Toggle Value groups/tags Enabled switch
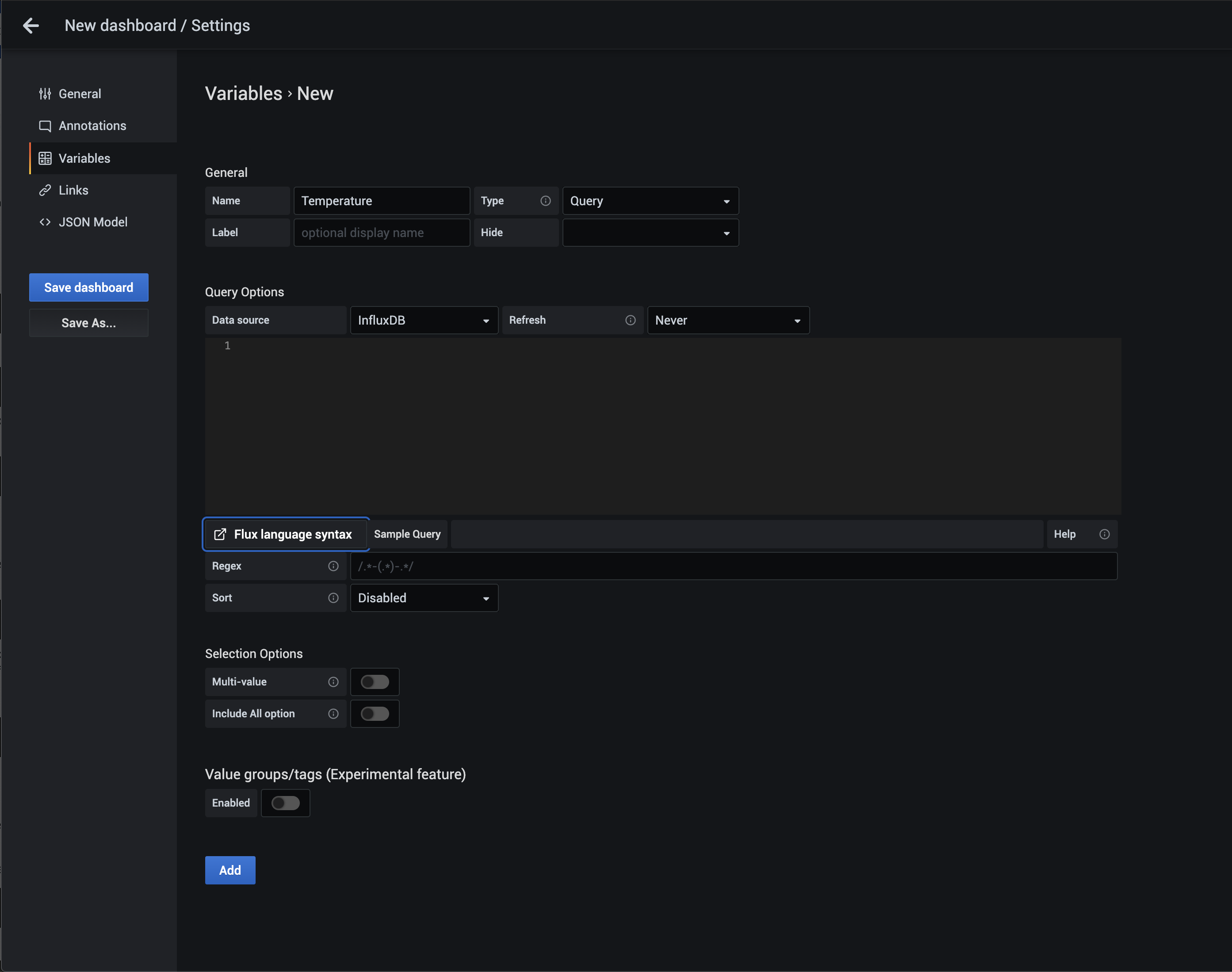This screenshot has width=1232, height=972. coord(285,803)
